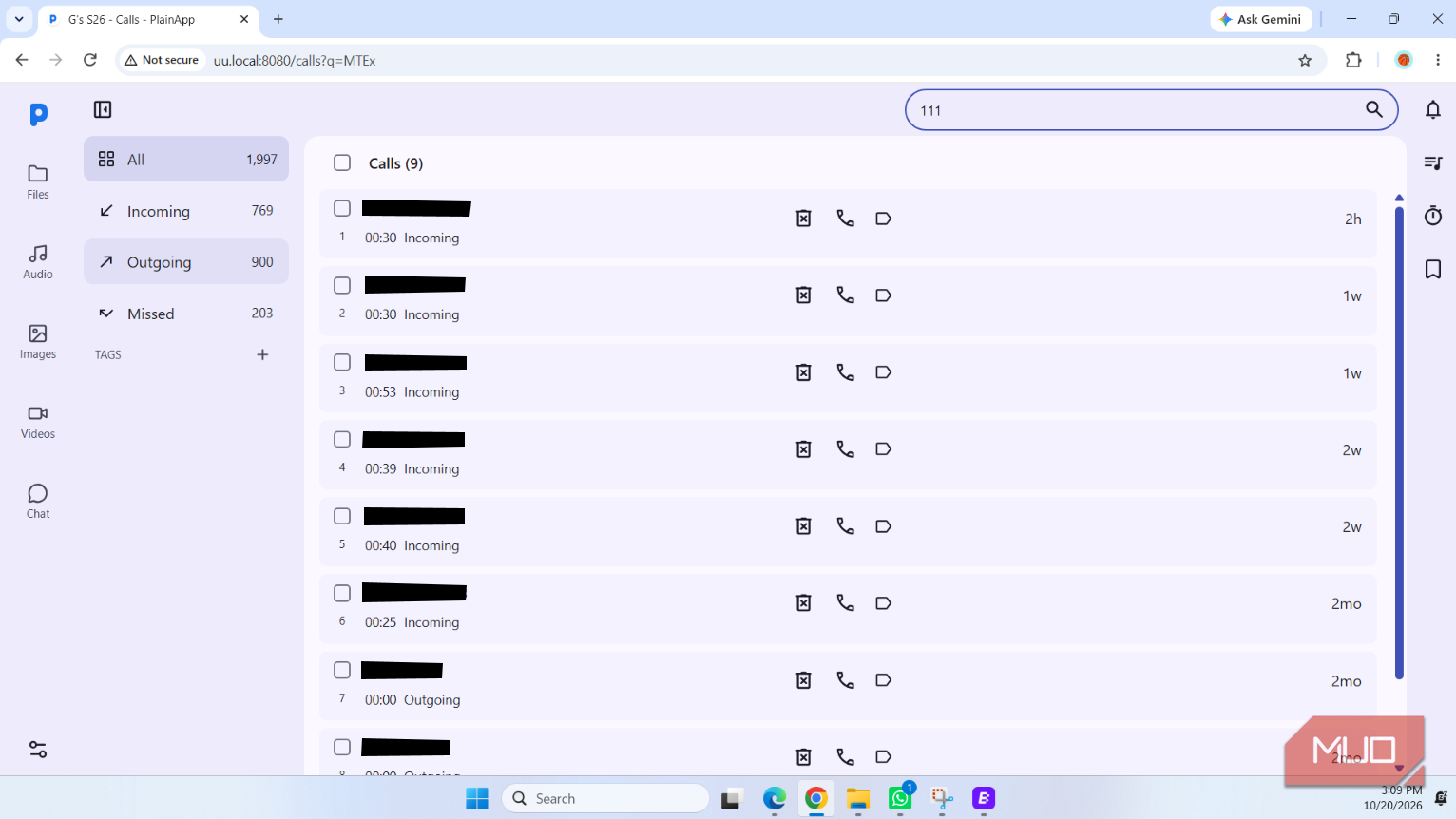This screenshot has height=819, width=1456.
Task: Call back the number in row 2
Action: coord(845,295)
